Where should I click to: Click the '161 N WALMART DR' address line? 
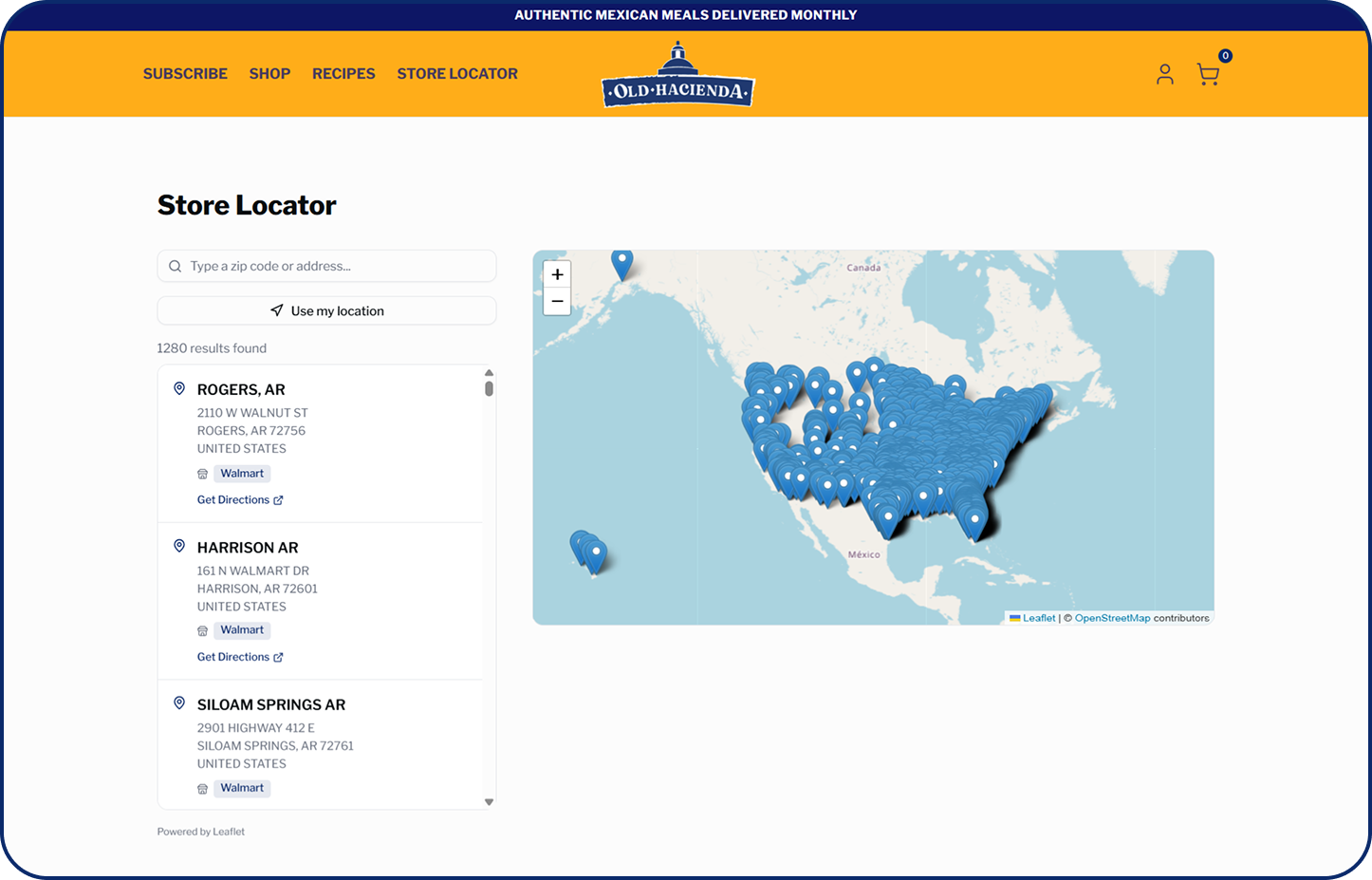253,571
